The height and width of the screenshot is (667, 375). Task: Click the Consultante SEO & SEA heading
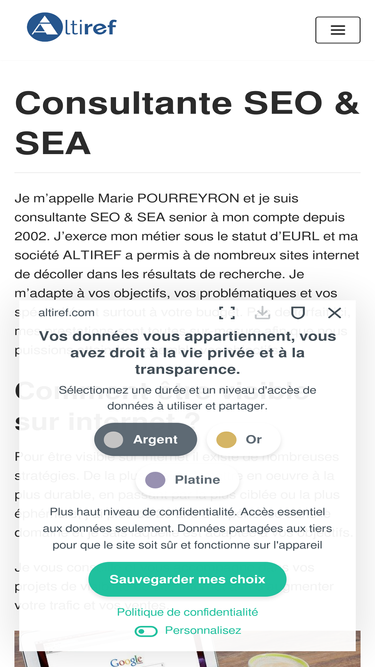(x=187, y=123)
